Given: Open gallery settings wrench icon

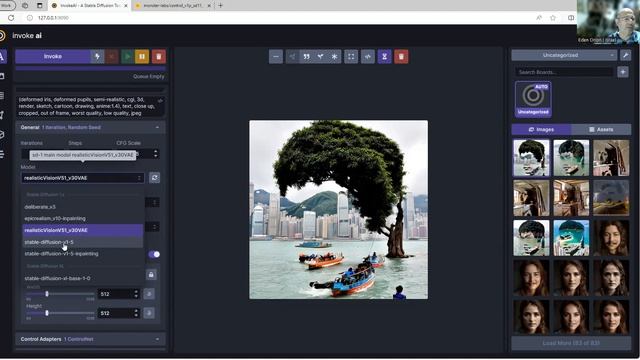Looking at the screenshot, I should click(x=625, y=55).
